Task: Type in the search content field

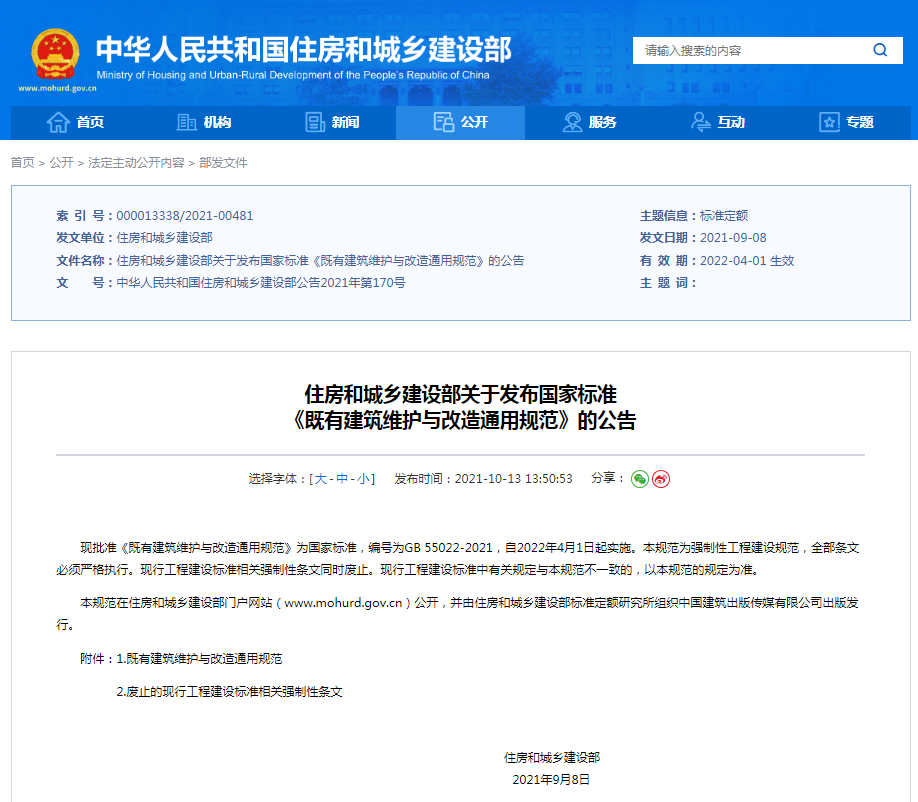Action: click(x=745, y=51)
